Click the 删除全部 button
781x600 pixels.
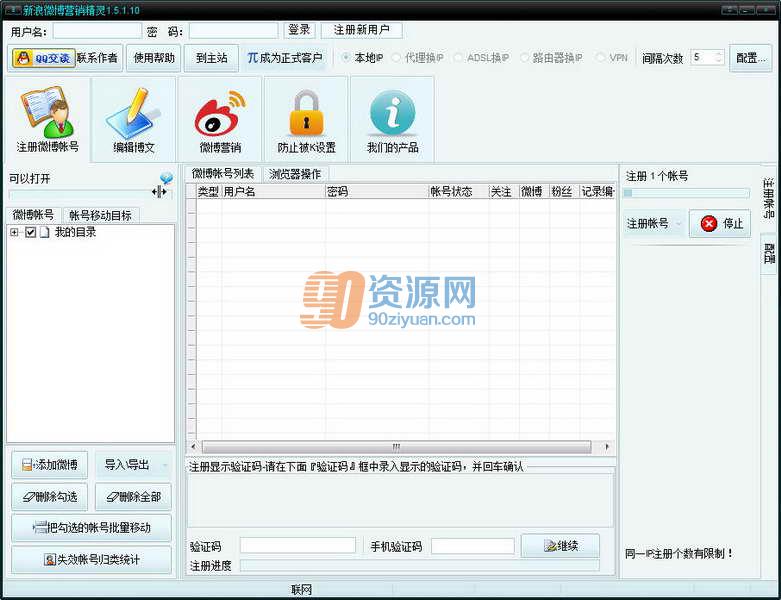pyautogui.click(x=133, y=497)
